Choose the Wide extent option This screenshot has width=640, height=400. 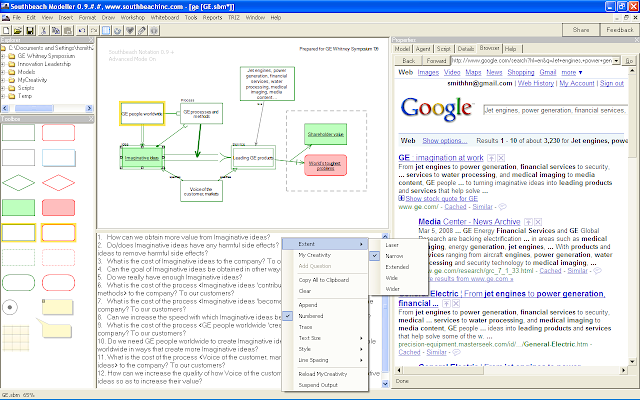click(x=398, y=278)
